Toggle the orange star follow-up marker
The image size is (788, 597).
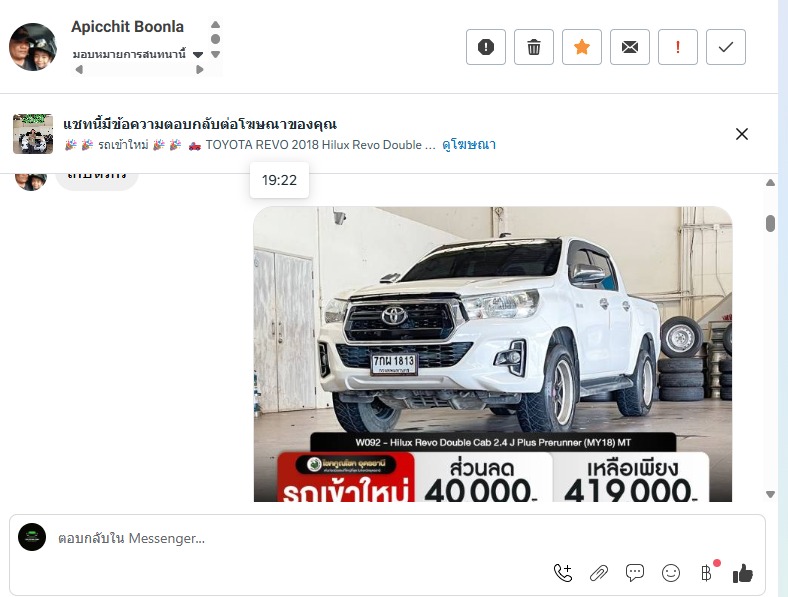pos(581,47)
